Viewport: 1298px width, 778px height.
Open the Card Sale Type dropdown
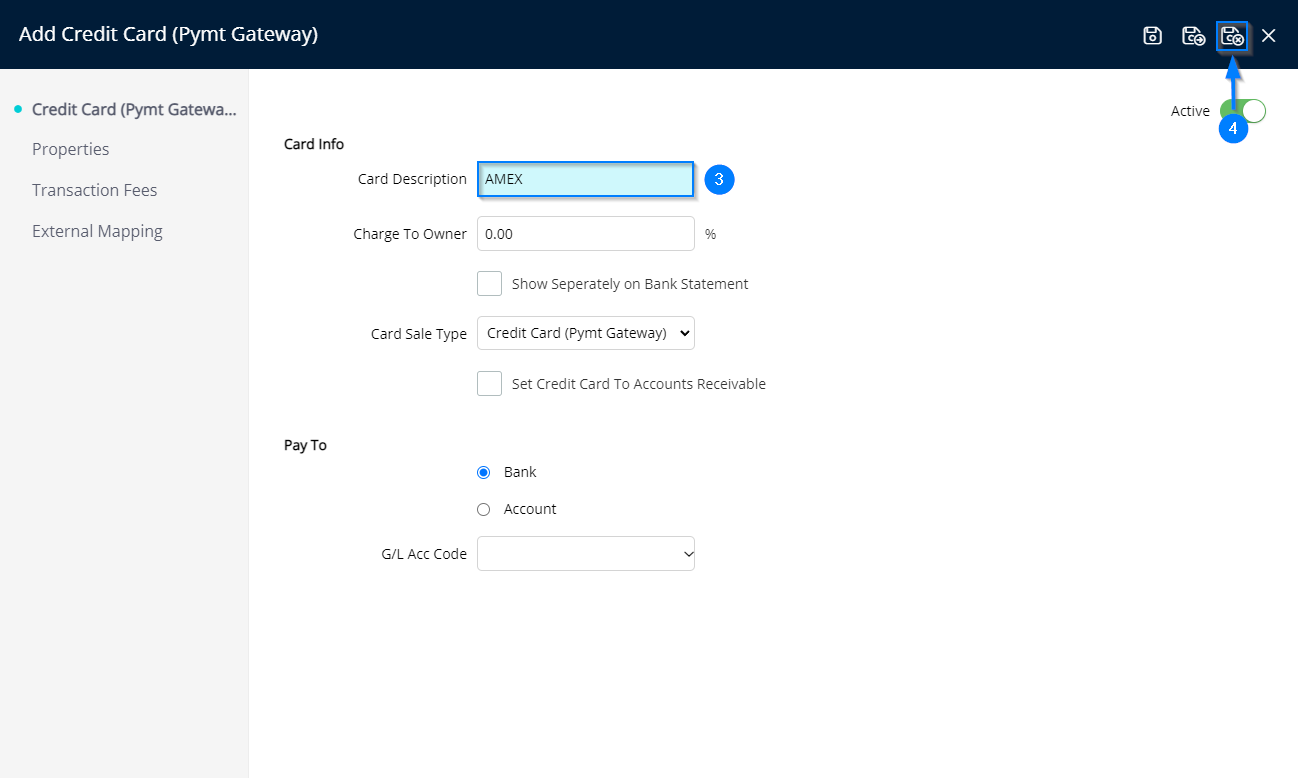point(585,333)
